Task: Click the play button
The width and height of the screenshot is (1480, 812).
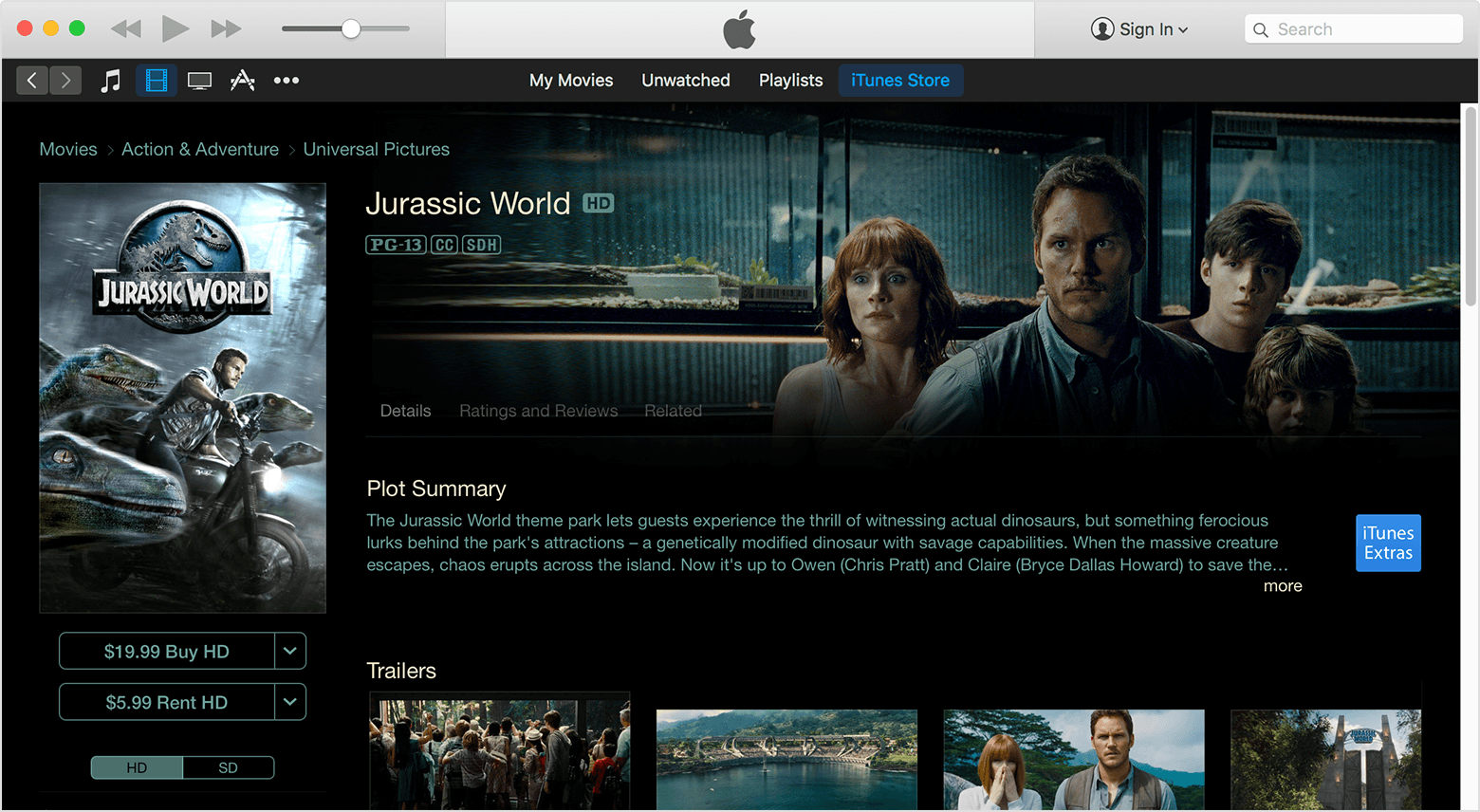Action: pos(175,28)
